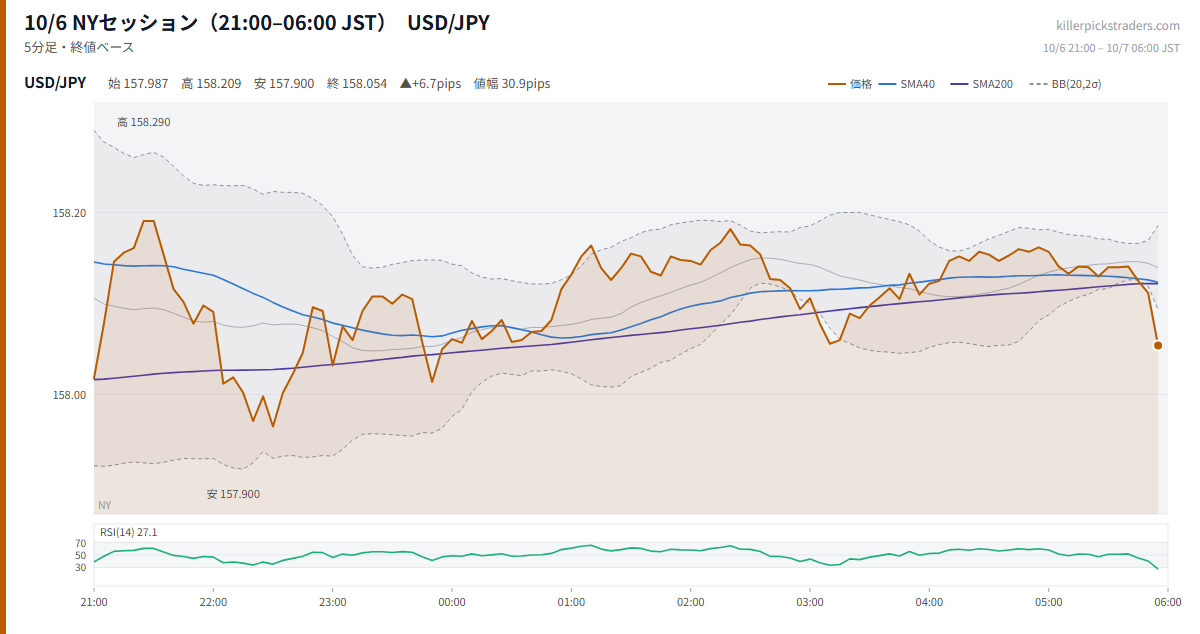This screenshot has height=634, width=1200.
Task: Click the 01:00 time axis label
Action: coord(571,602)
